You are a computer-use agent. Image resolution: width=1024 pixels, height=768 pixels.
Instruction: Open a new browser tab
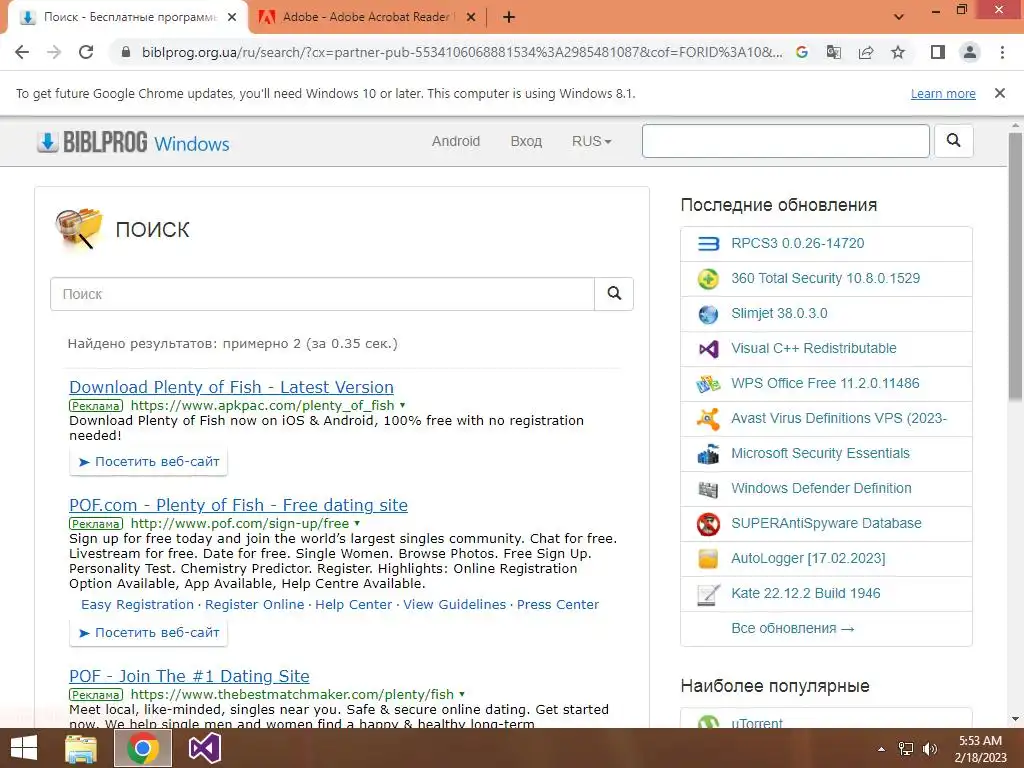pos(509,17)
